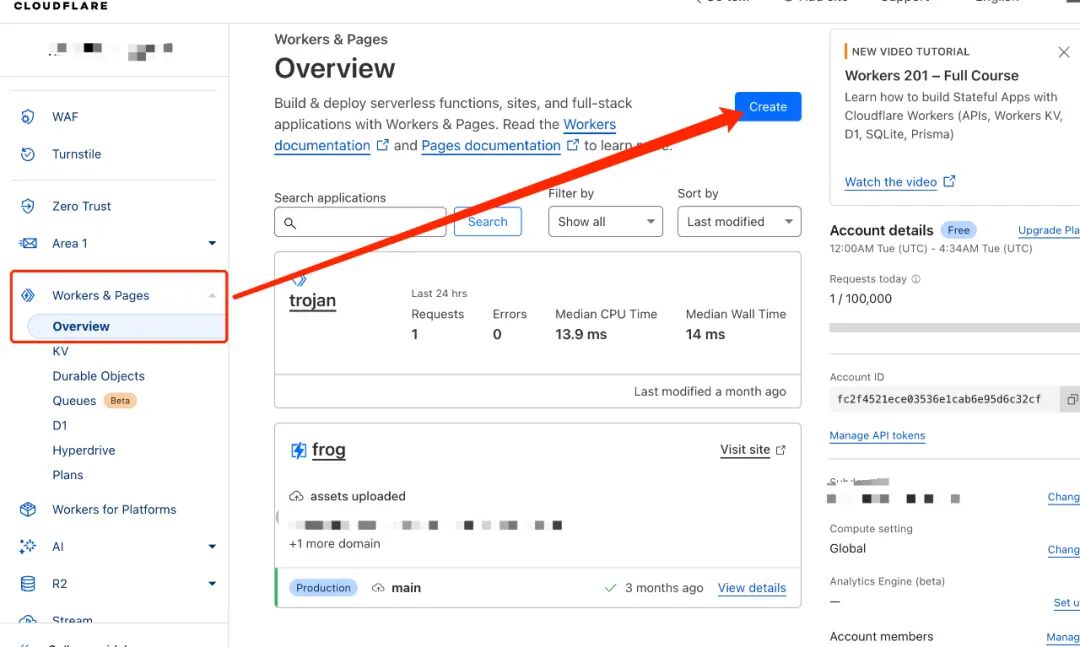1080x647 pixels.
Task: Close the video tutorial card
Action: pos(1063,52)
